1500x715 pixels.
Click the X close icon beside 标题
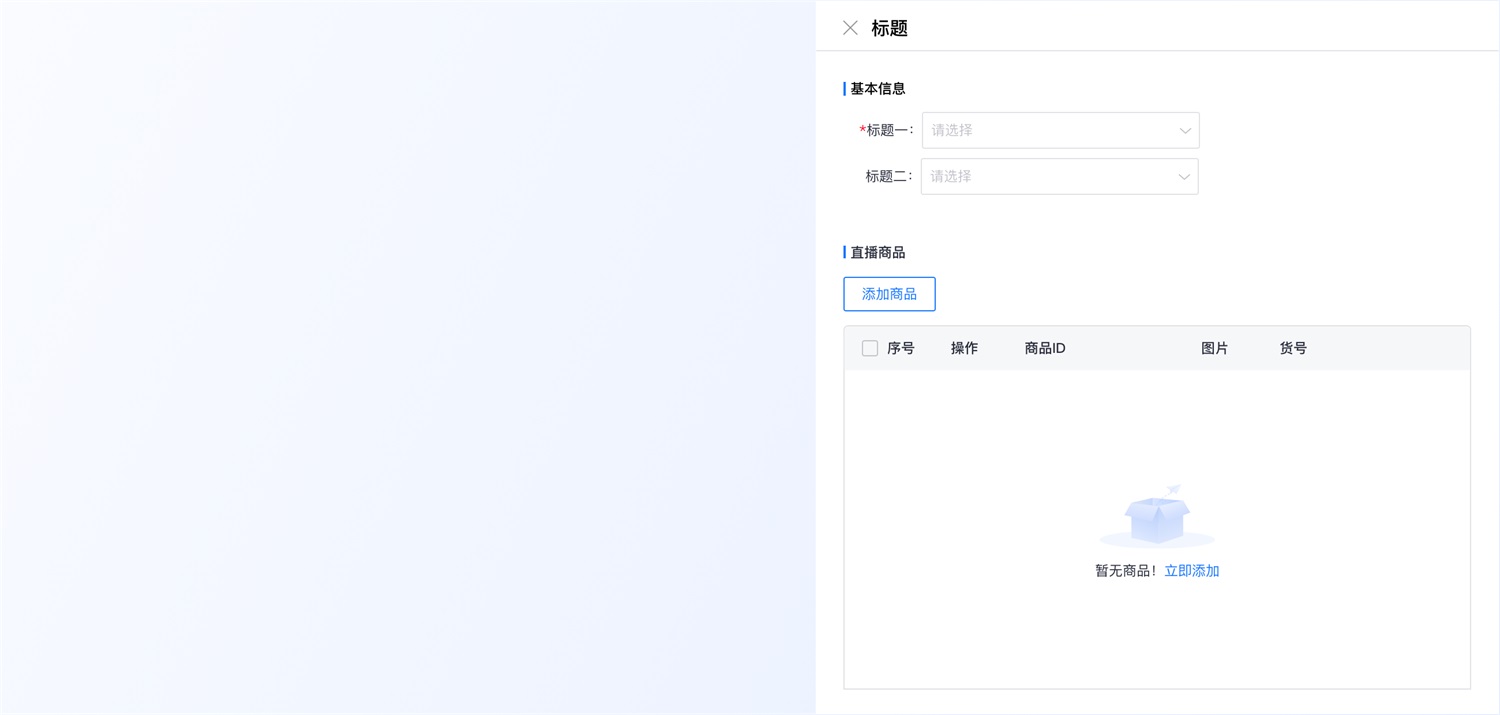(x=850, y=27)
